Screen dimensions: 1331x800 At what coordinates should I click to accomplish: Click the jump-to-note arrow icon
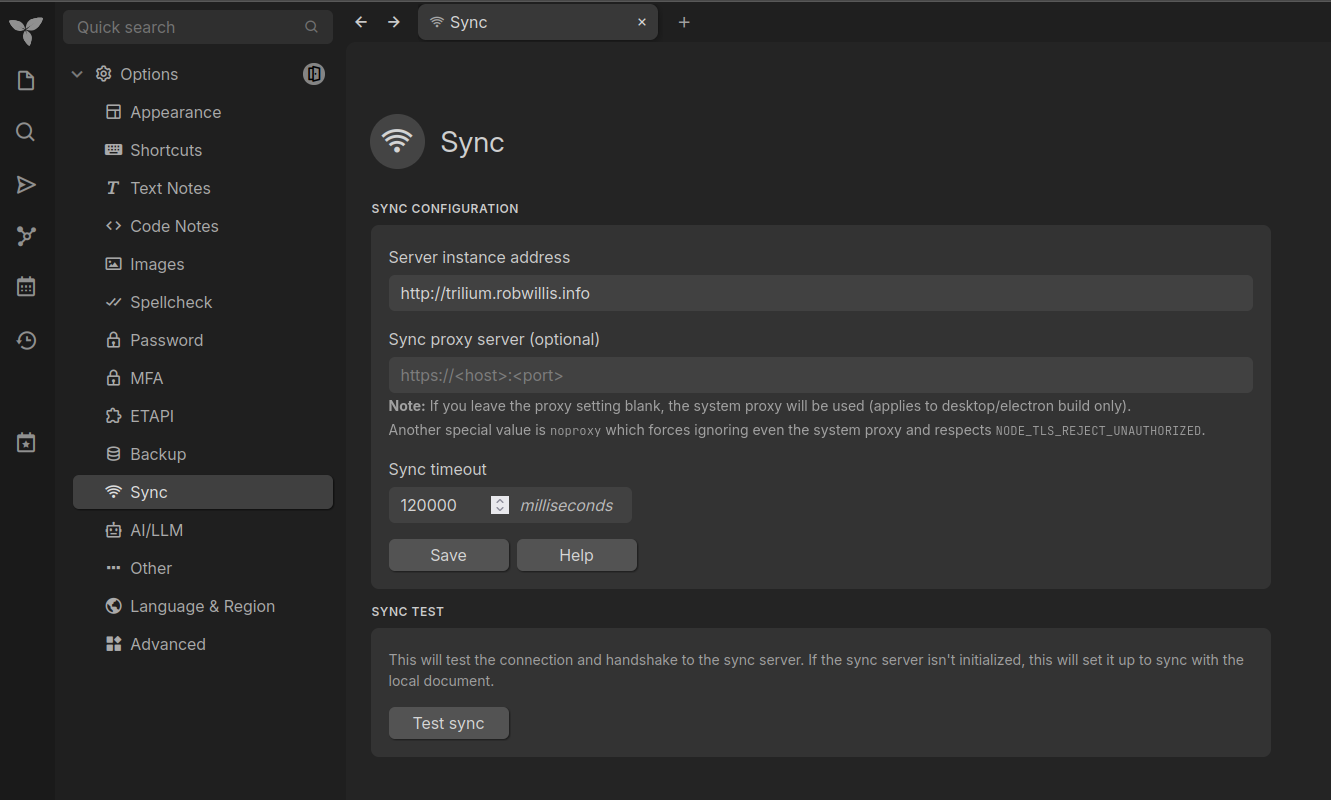[x=26, y=185]
